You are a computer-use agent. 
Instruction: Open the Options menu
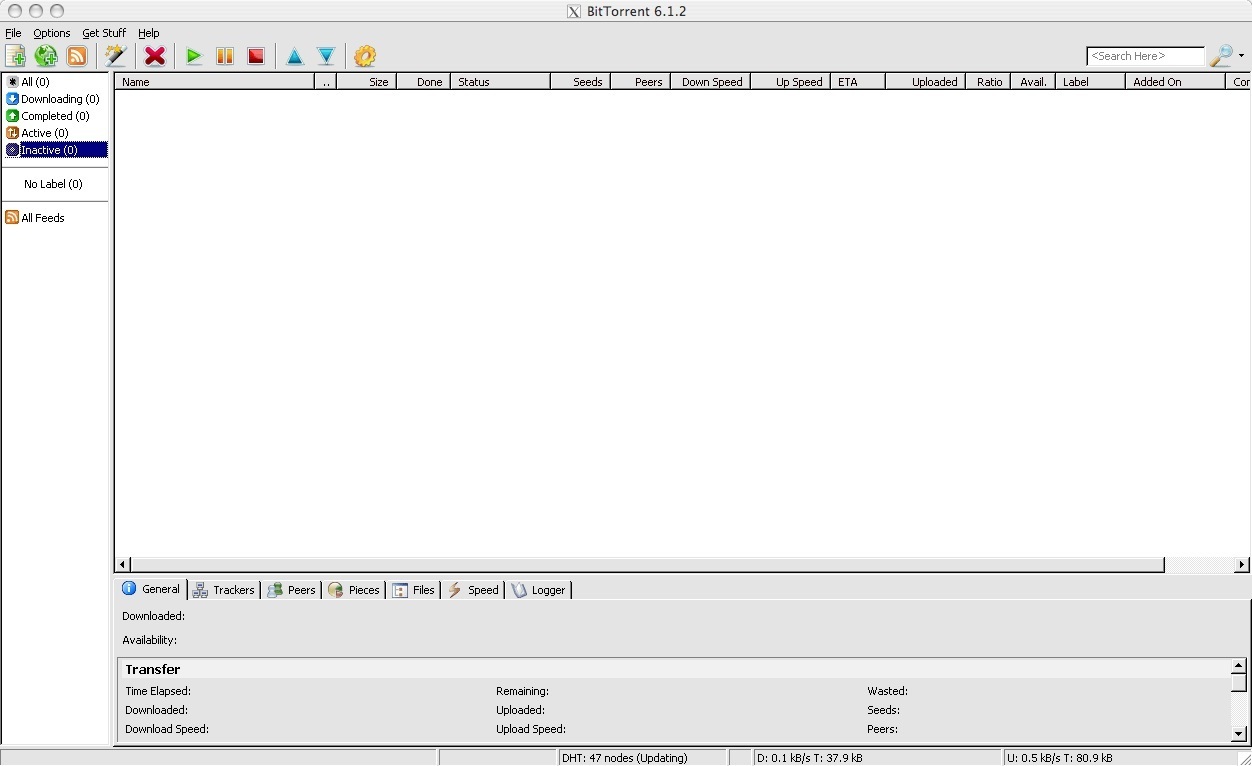coord(52,33)
